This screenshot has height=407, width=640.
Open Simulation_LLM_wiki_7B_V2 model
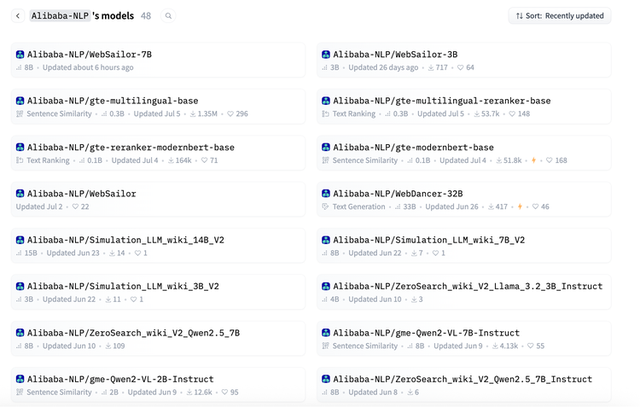(x=464, y=246)
